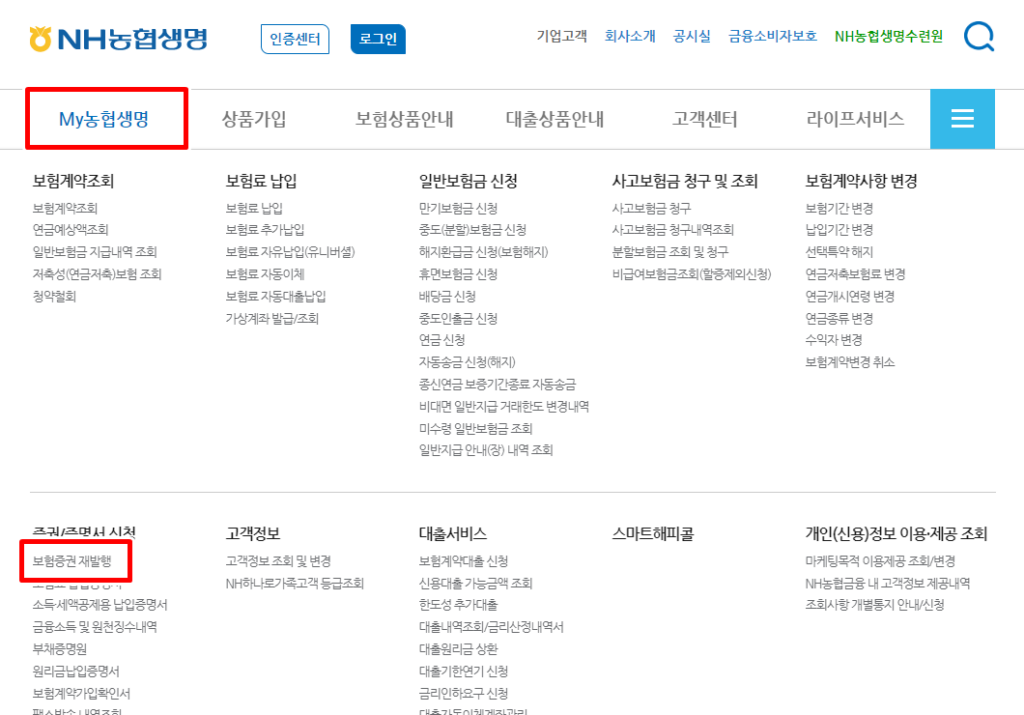Open 보험료 추가납입 entry
The image size is (1024, 715).
(x=264, y=230)
